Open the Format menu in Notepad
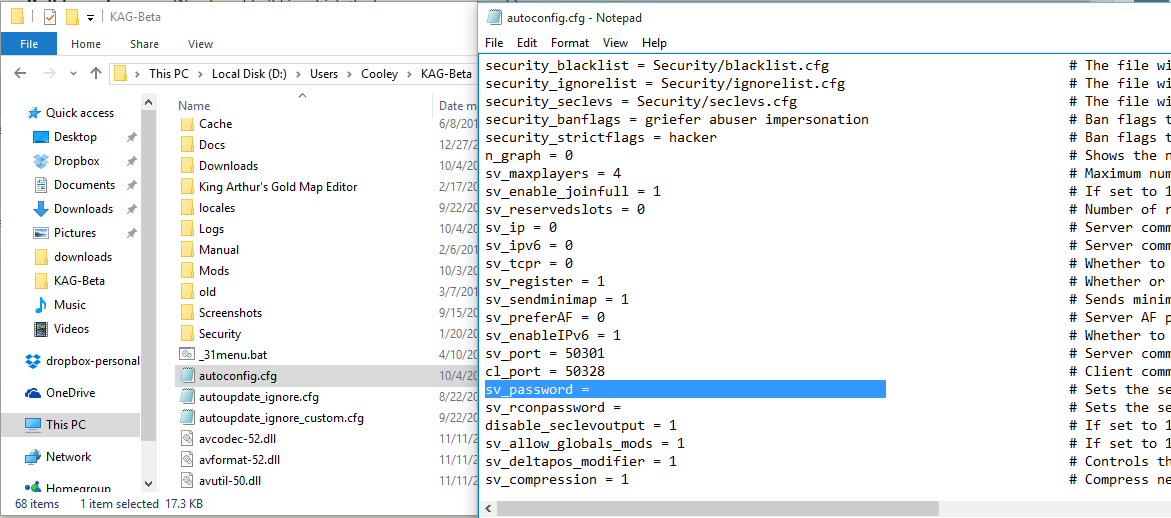Screen dimensions: 1171x518 pyautogui.click(x=569, y=43)
